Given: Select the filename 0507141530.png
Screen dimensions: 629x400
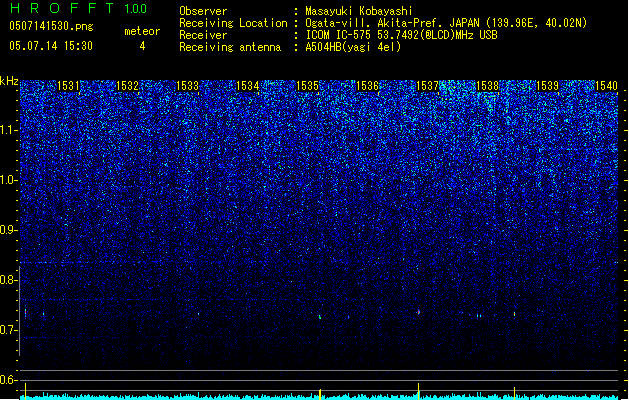Looking at the screenshot, I should 51,26.
